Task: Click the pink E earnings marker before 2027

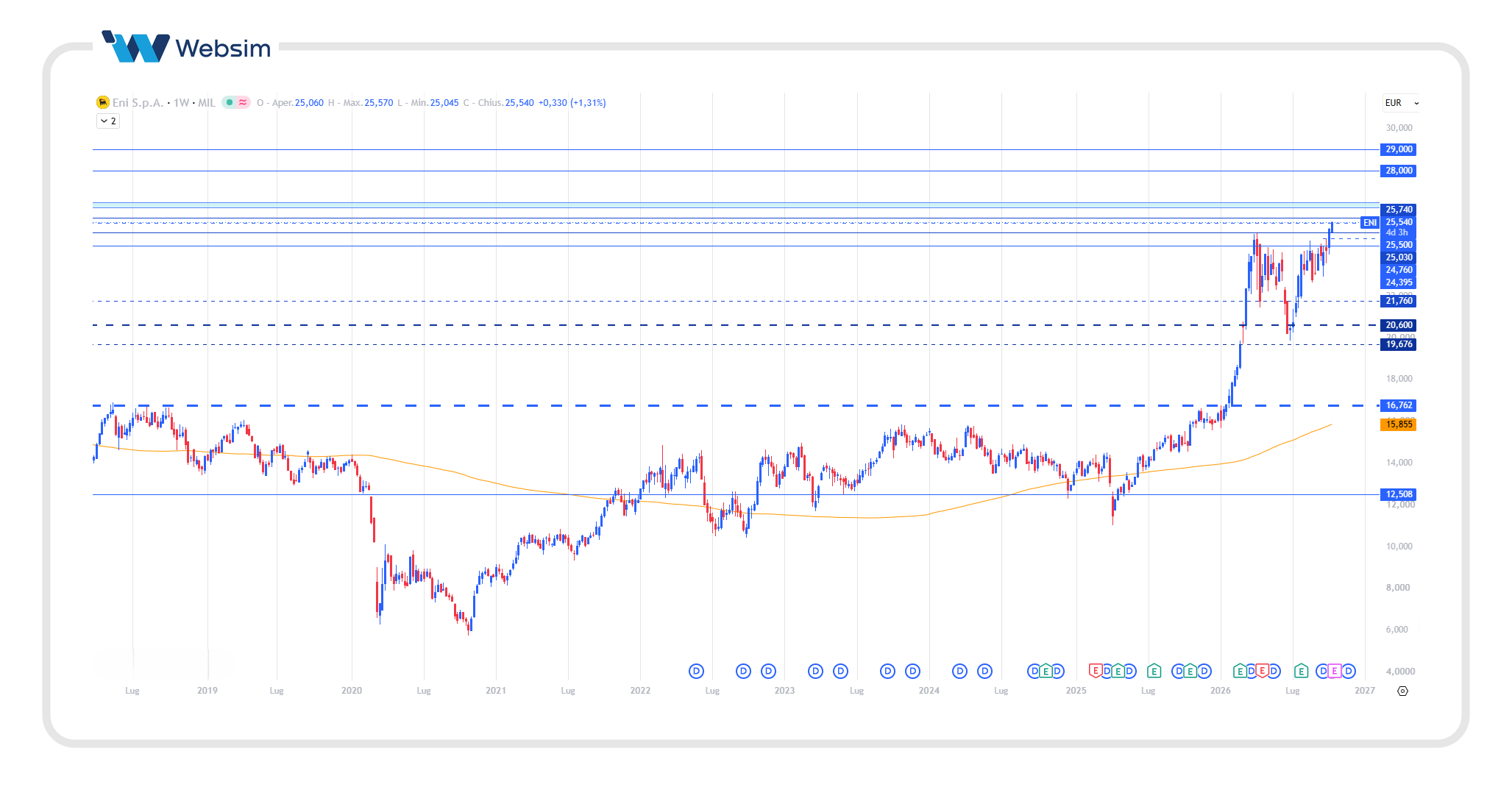Action: coord(1335,671)
